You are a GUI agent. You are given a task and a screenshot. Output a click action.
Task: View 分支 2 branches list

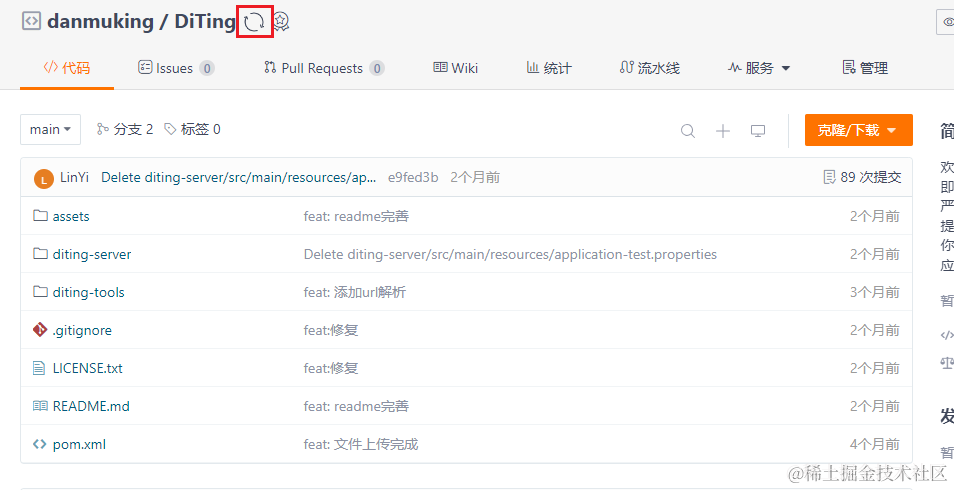pos(125,129)
